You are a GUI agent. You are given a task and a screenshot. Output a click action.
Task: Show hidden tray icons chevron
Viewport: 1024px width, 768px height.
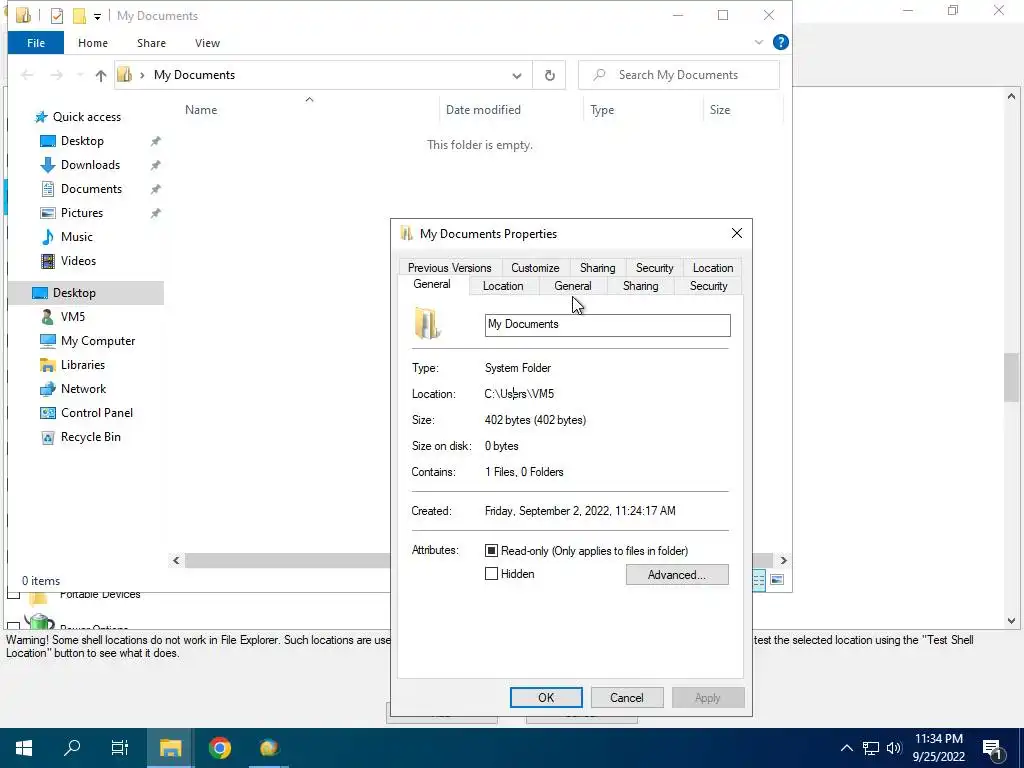846,748
